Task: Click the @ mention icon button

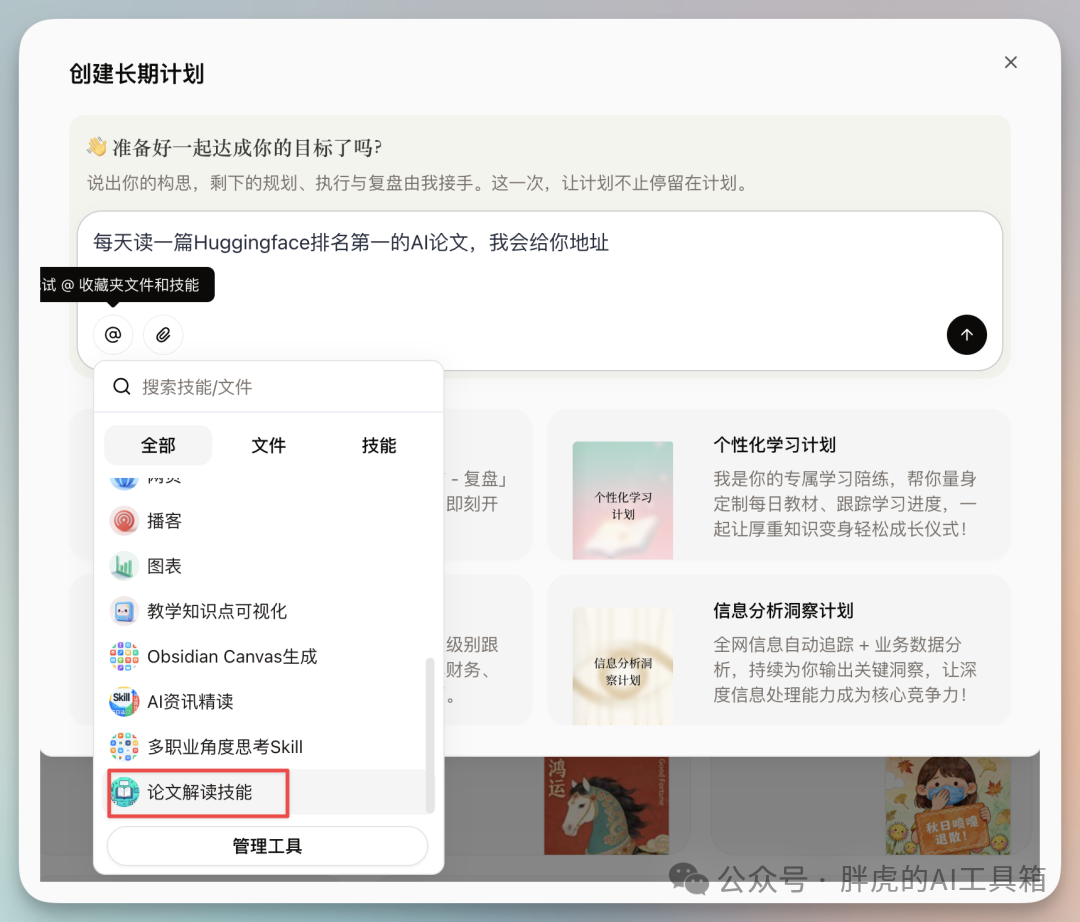Action: click(113, 335)
